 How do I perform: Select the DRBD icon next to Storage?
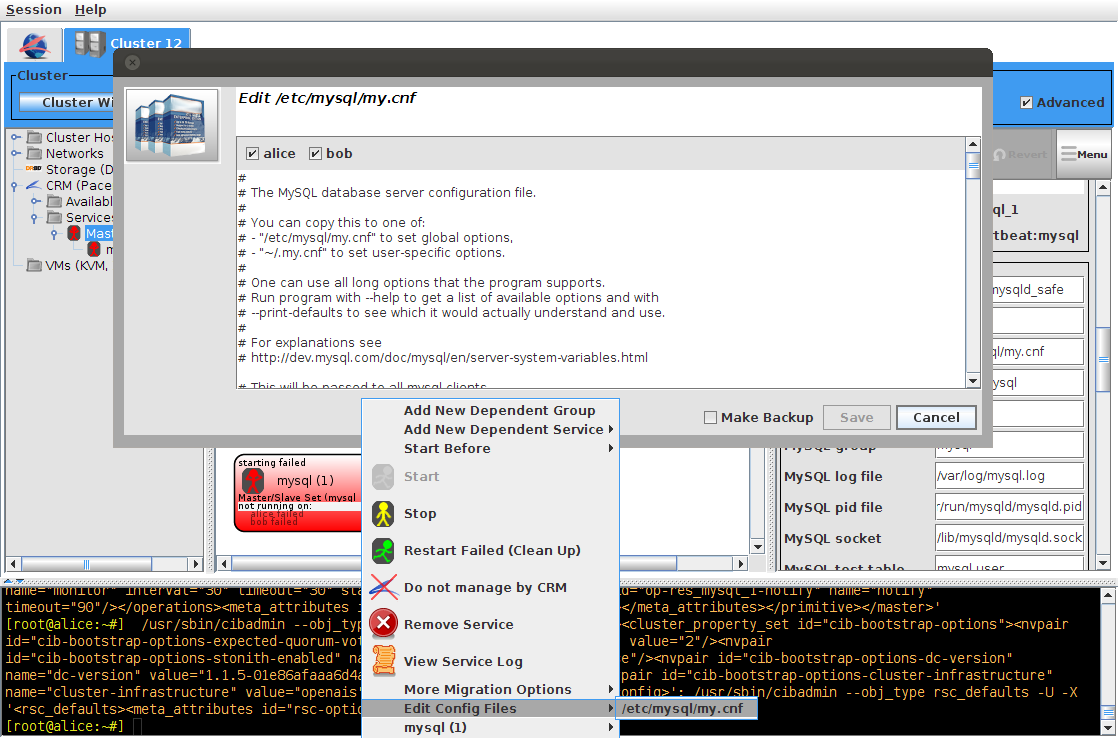click(34, 168)
